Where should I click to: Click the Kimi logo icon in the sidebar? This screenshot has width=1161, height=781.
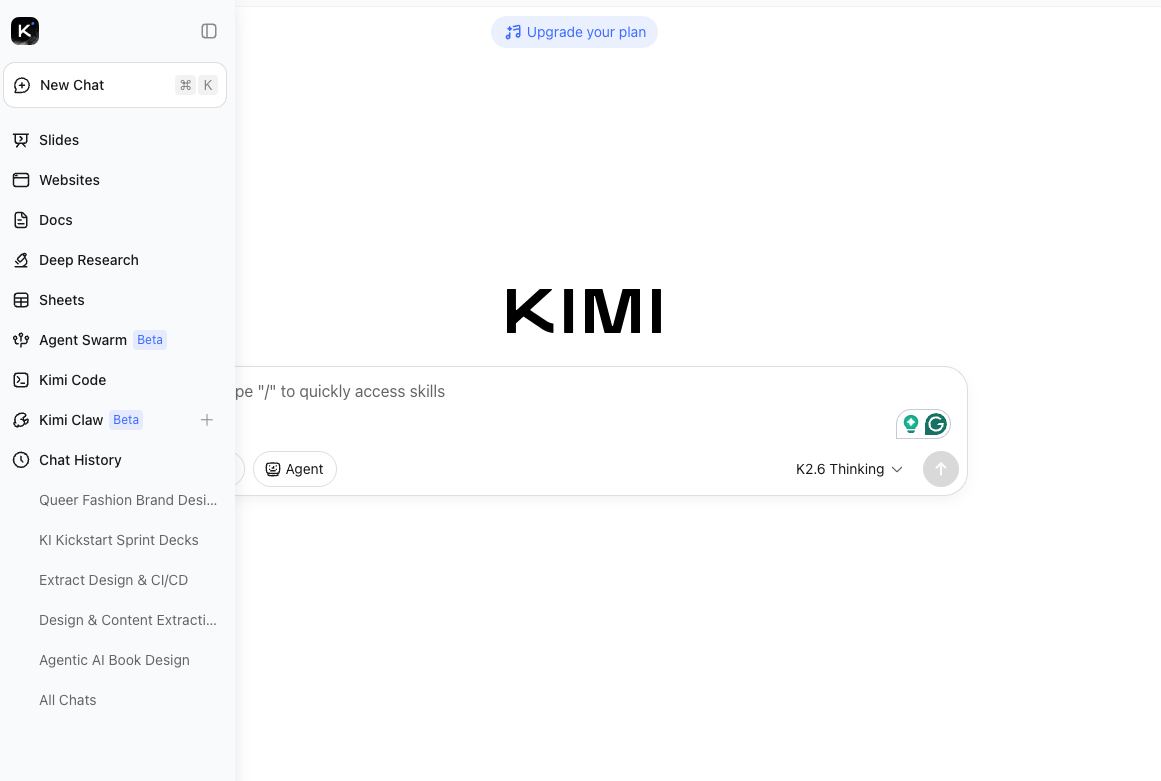[x=24, y=31]
